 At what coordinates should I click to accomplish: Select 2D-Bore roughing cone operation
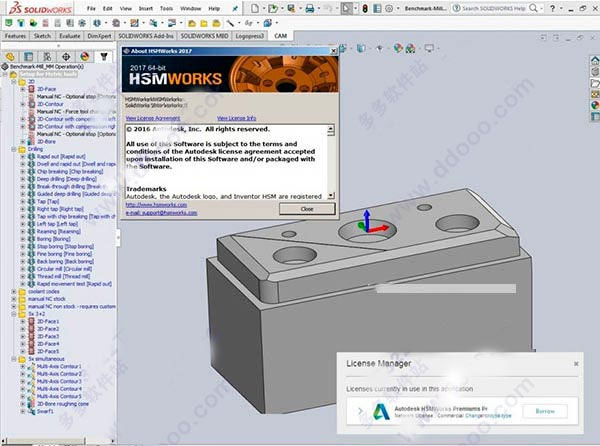[x=63, y=404]
